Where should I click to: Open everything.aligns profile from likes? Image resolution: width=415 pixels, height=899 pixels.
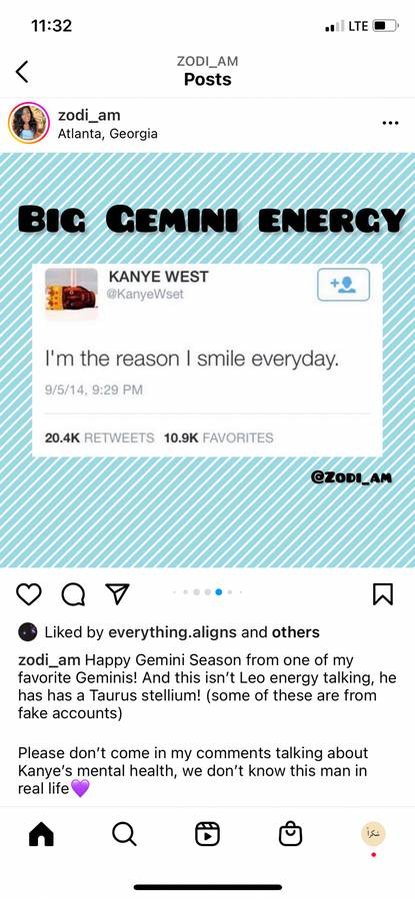[172, 632]
